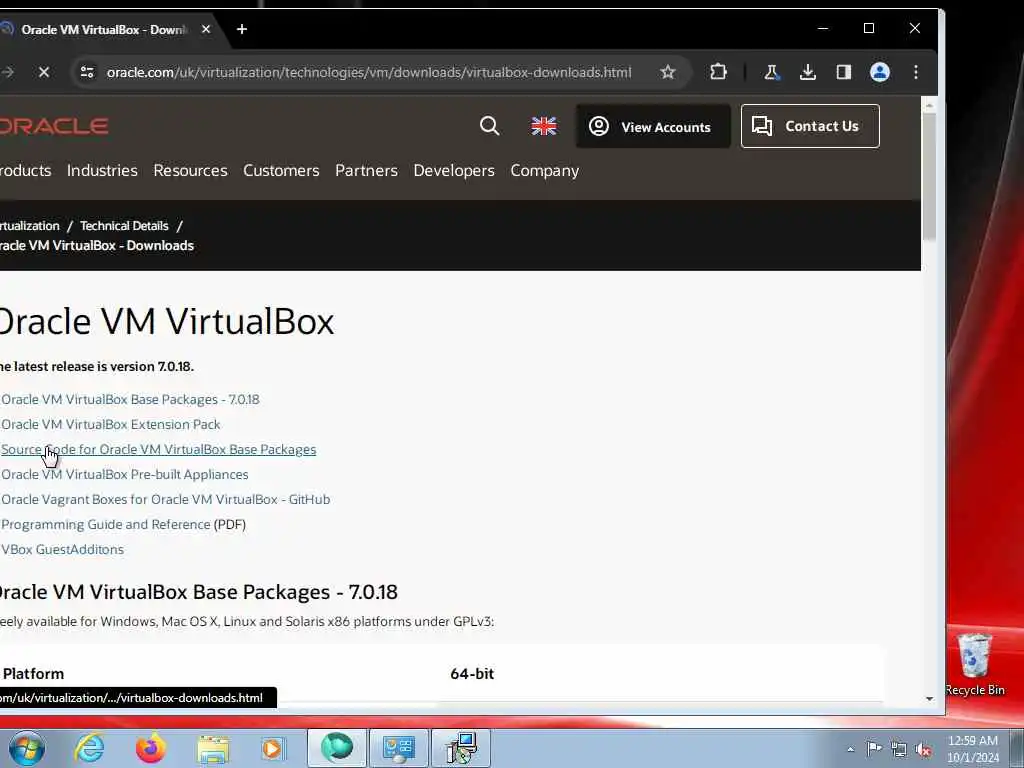Open the Industries menu

coord(102,170)
